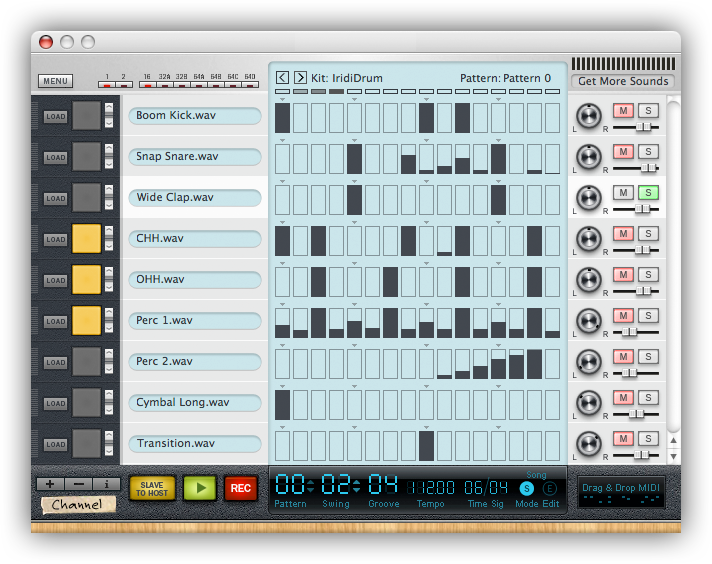Open dropdown above first Boom Kick step
Viewport: 712px width, 564px height.
pyautogui.click(x=282, y=99)
